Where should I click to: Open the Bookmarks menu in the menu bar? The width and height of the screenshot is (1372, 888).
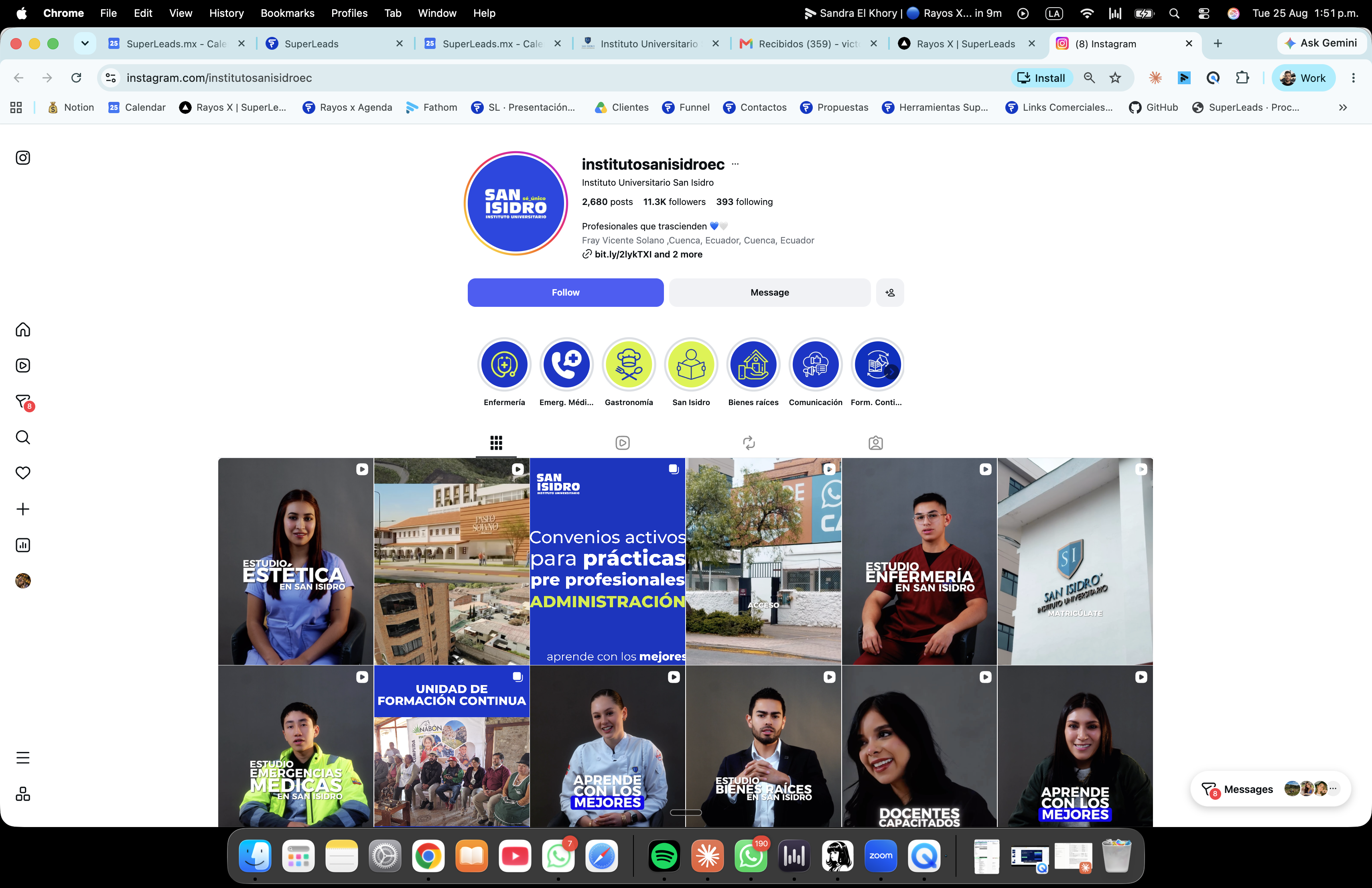[x=287, y=13]
